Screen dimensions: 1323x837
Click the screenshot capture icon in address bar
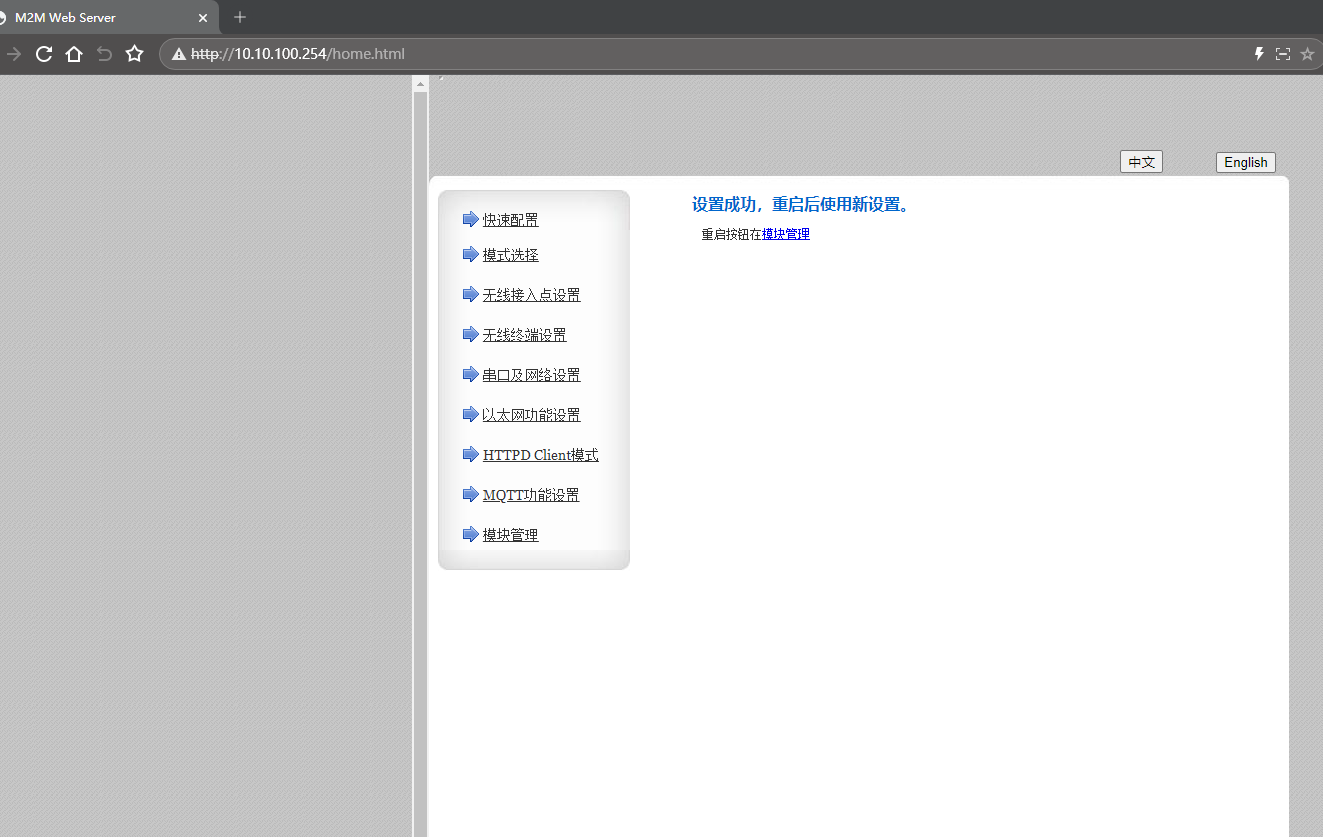(x=1283, y=54)
